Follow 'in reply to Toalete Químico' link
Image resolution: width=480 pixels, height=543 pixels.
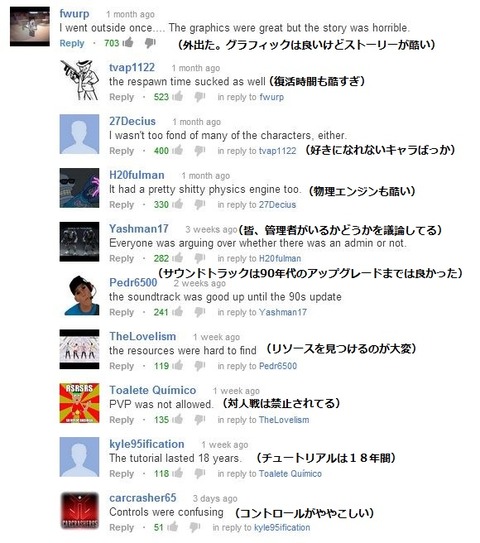(x=269, y=473)
